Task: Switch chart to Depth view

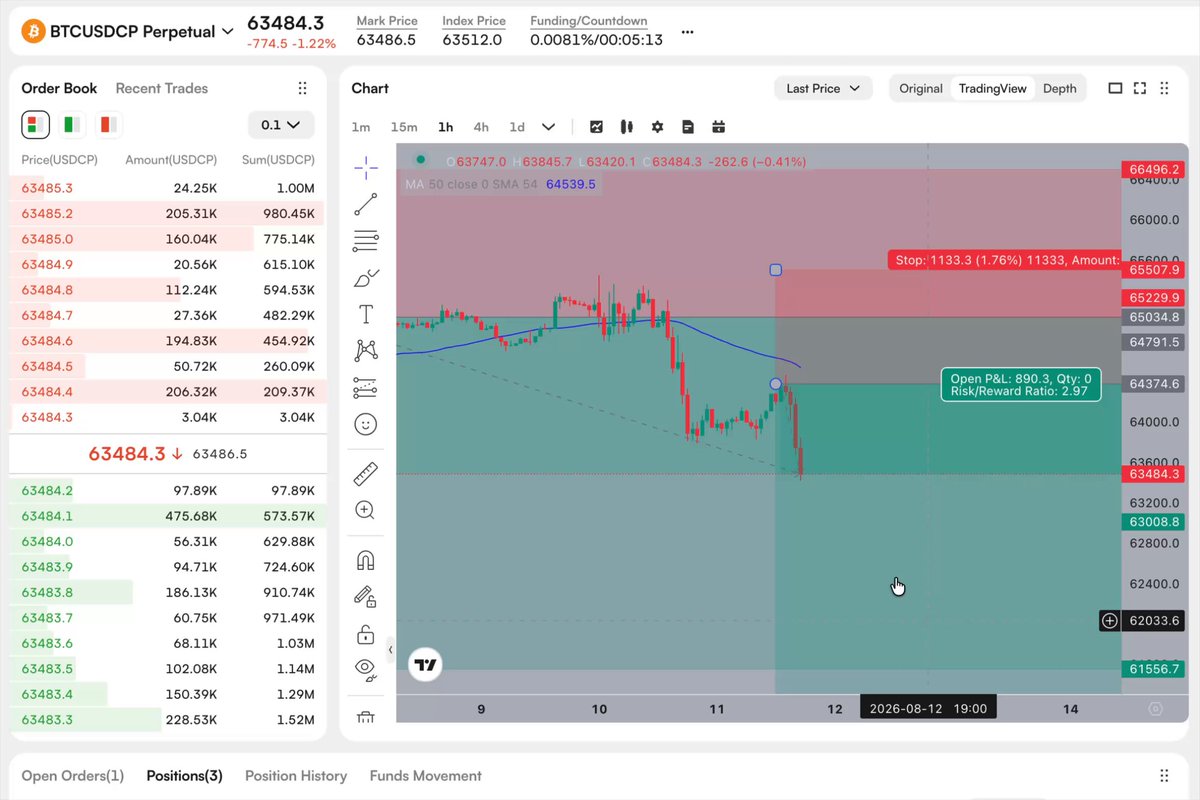Action: [x=1060, y=88]
